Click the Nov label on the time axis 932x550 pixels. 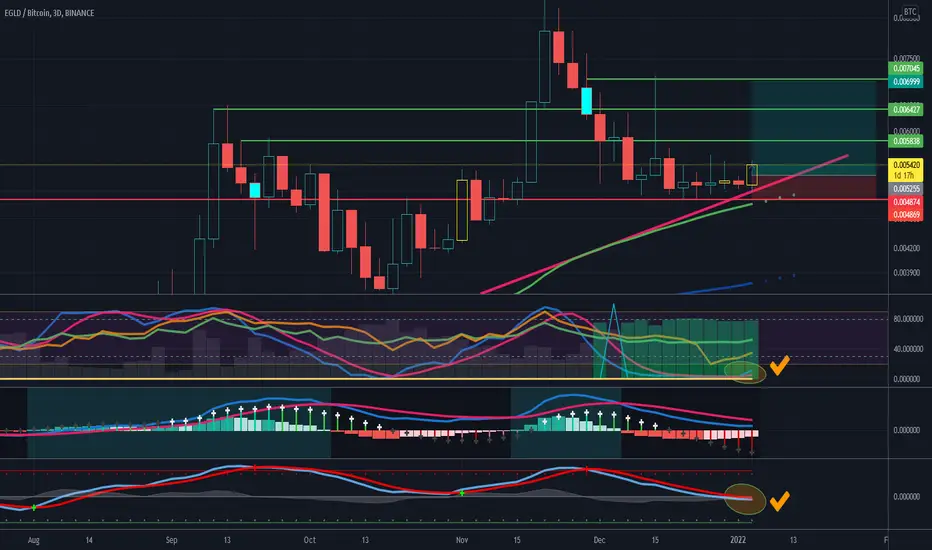click(x=462, y=540)
